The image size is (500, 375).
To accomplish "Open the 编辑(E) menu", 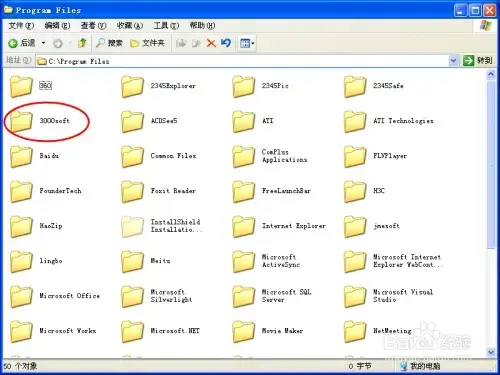I will 57,26.
